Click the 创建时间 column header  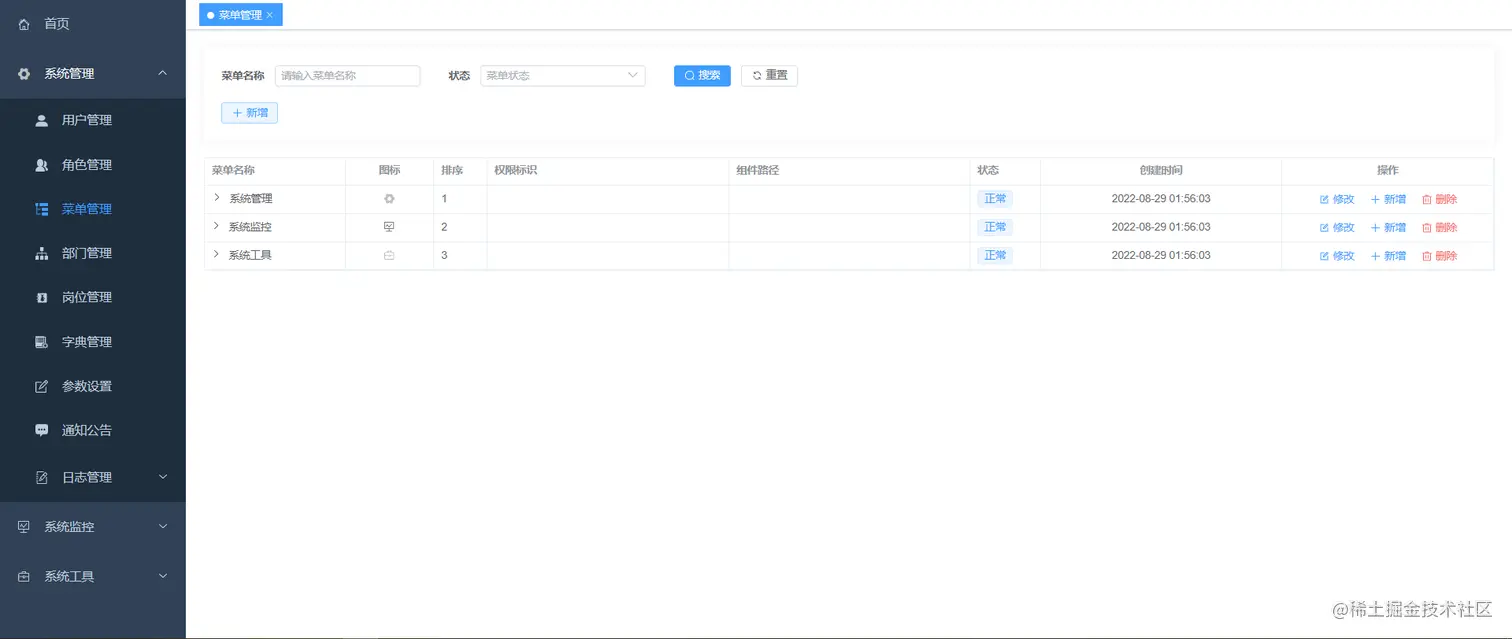point(1161,171)
